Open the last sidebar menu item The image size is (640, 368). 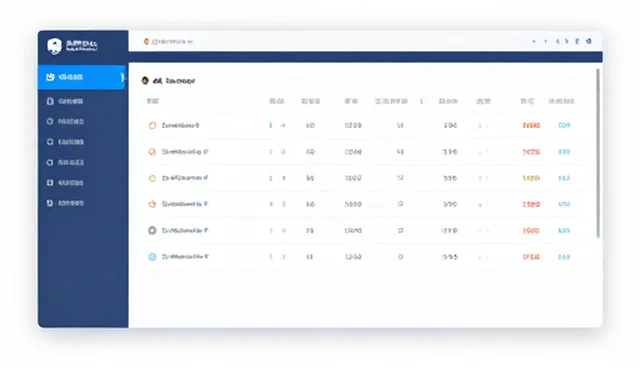[65, 203]
